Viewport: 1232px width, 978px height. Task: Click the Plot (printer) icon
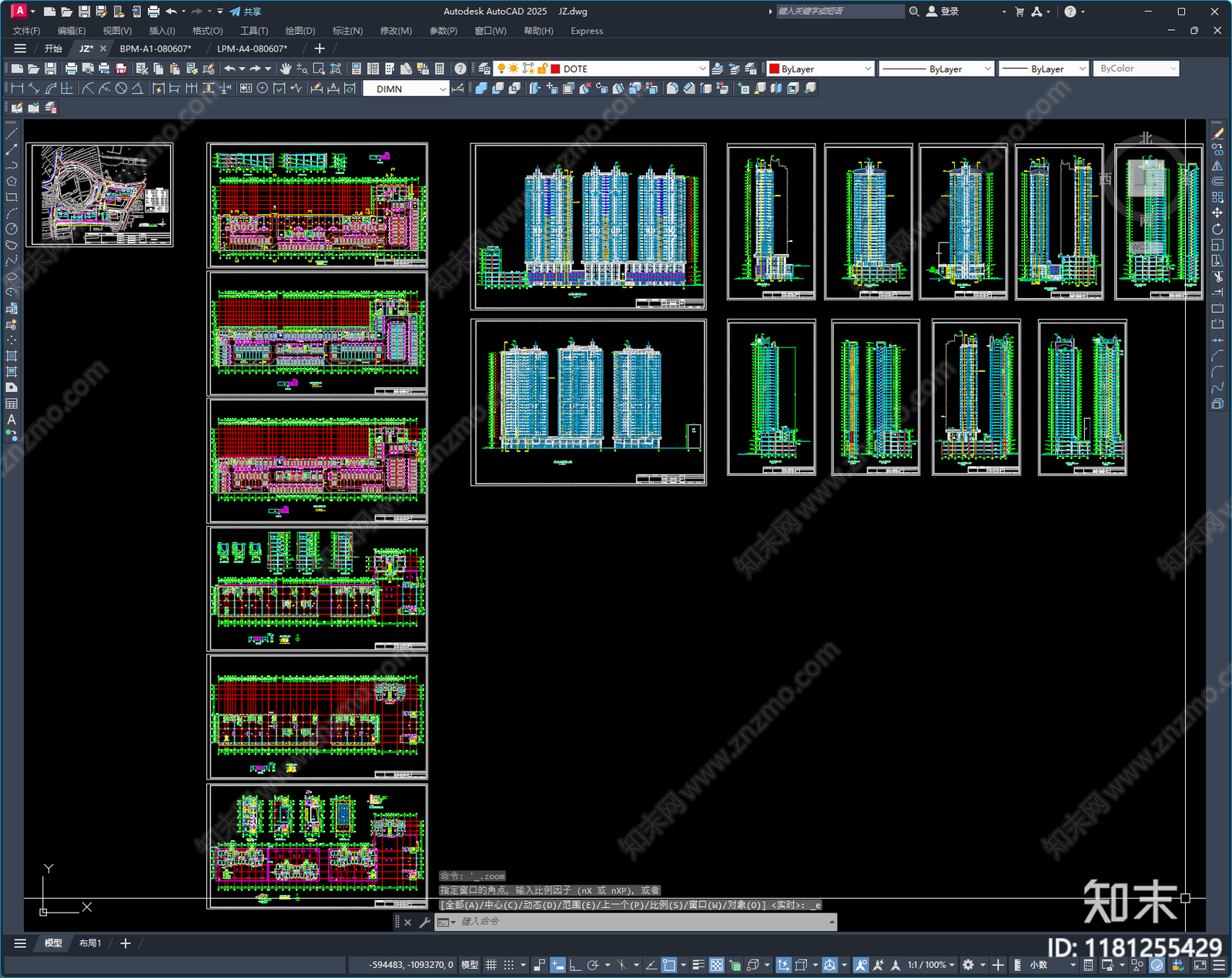[72, 69]
